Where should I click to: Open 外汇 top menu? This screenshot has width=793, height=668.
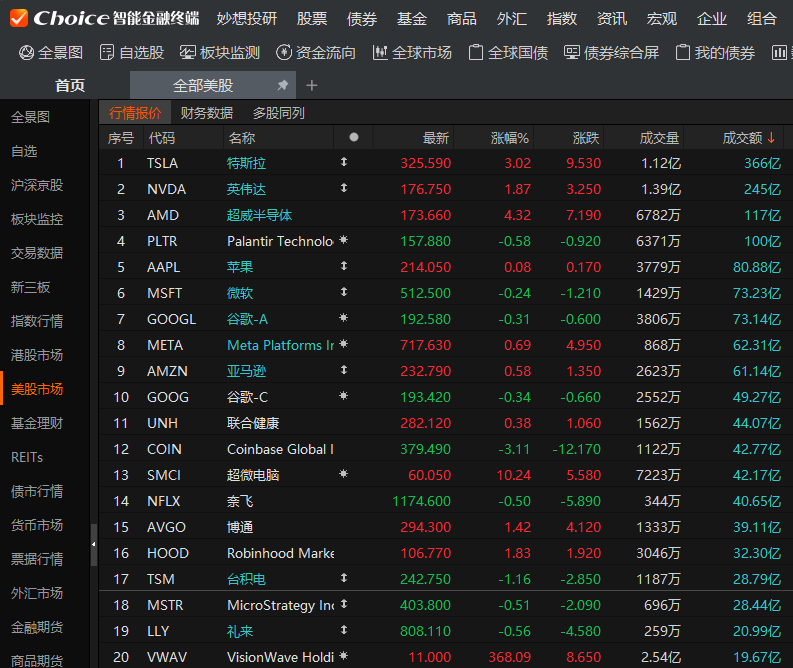click(x=512, y=19)
